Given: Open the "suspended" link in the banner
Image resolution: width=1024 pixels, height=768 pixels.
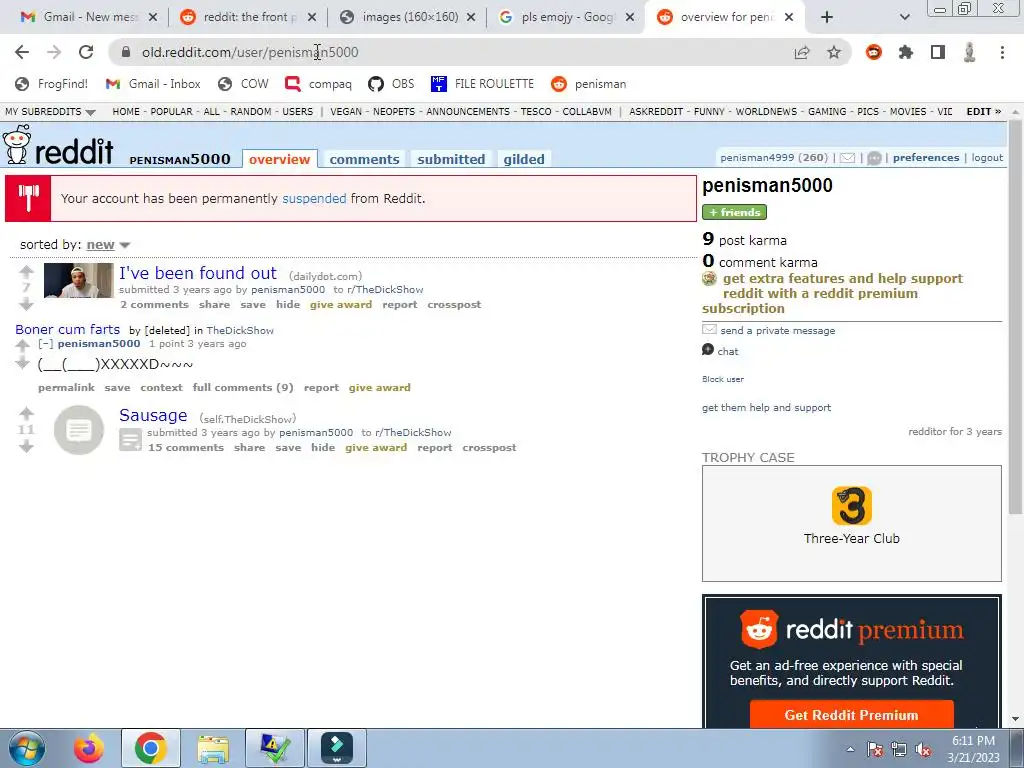Looking at the screenshot, I should [x=314, y=199].
